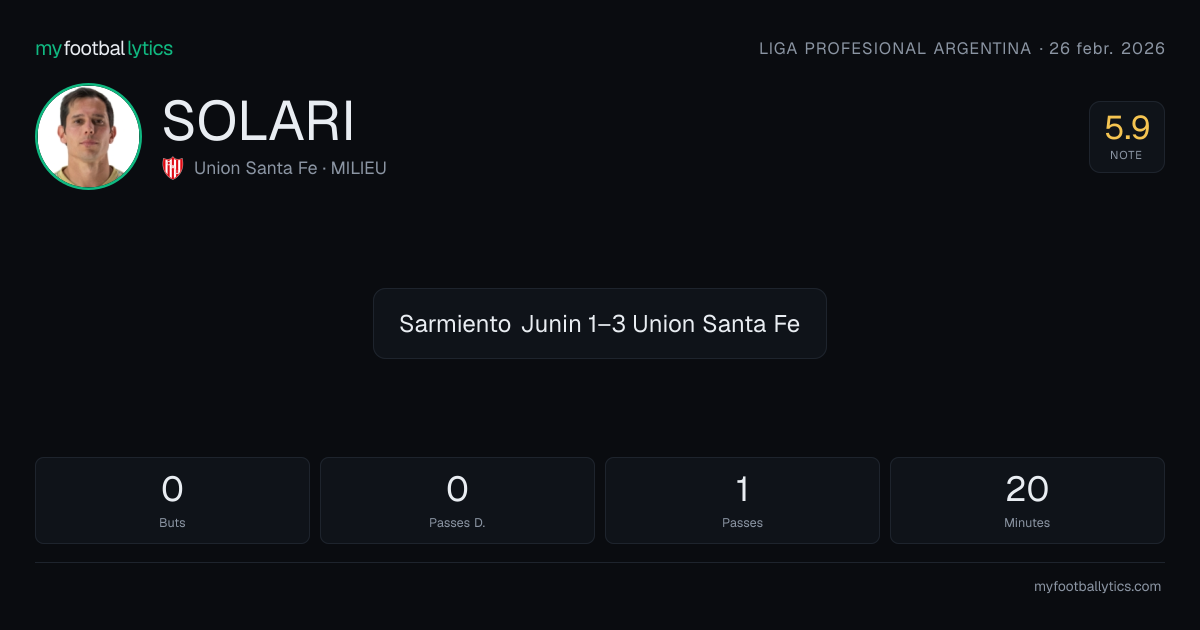Image resolution: width=1200 pixels, height=630 pixels.
Task: Click the 5.9 rating number
Action: pyautogui.click(x=1127, y=128)
